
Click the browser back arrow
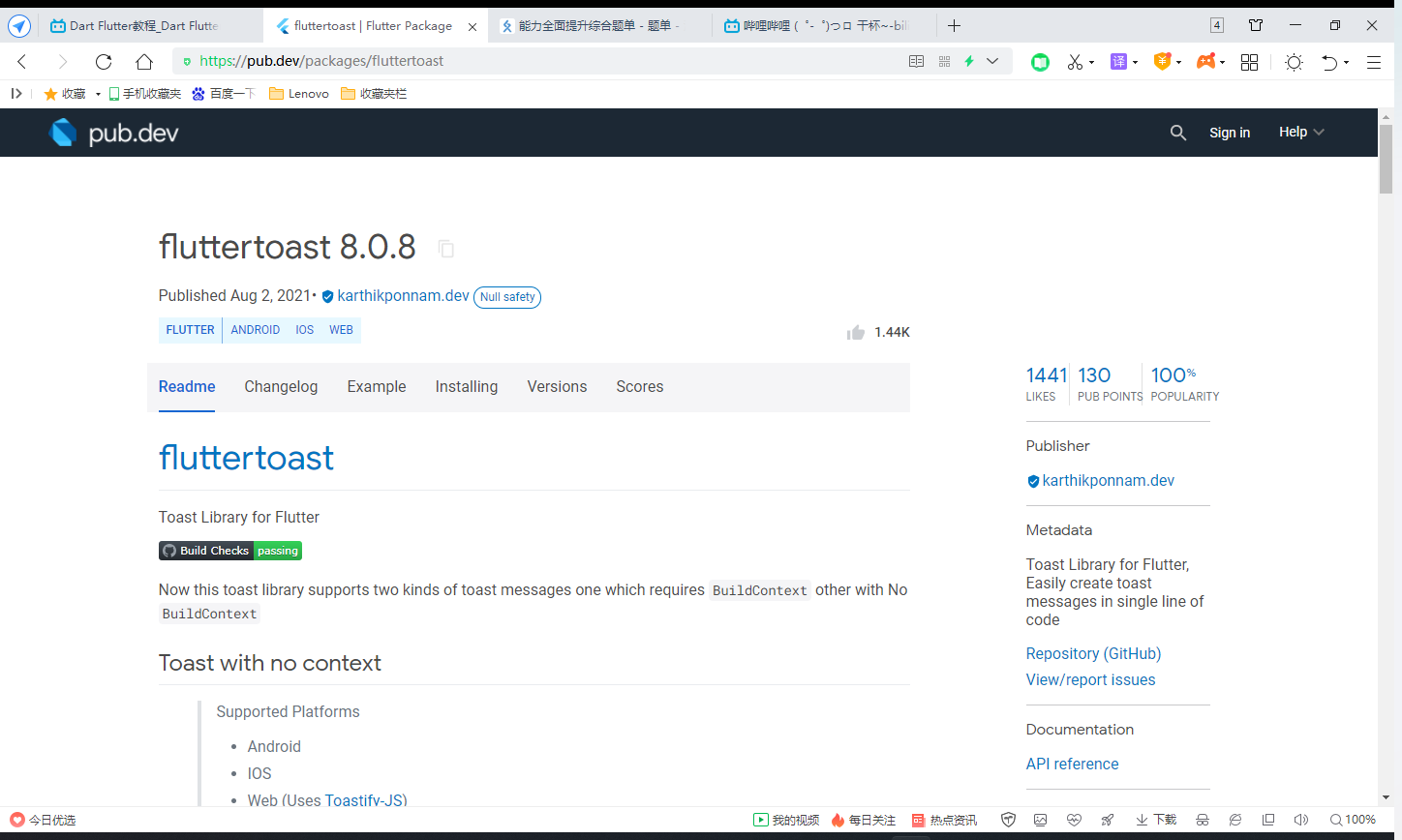(22, 62)
